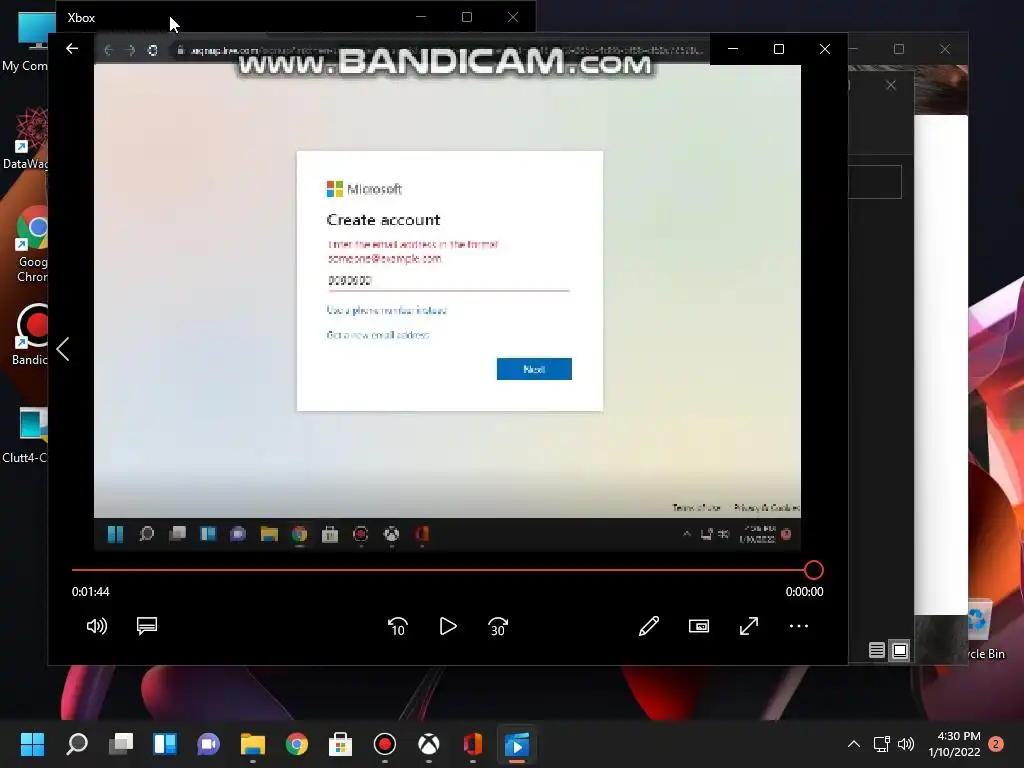Image resolution: width=1024 pixels, height=768 pixels.
Task: Open the tray volume control
Action: [906, 744]
